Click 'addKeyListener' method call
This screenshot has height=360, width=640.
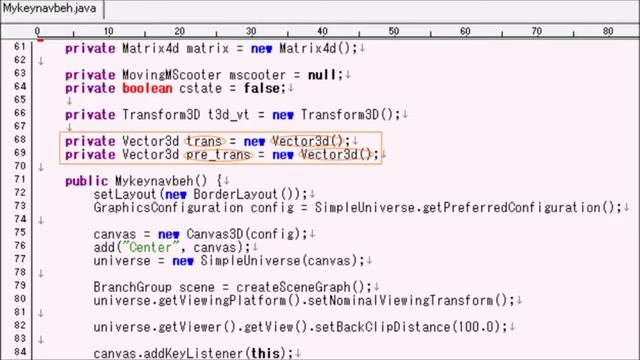193,353
